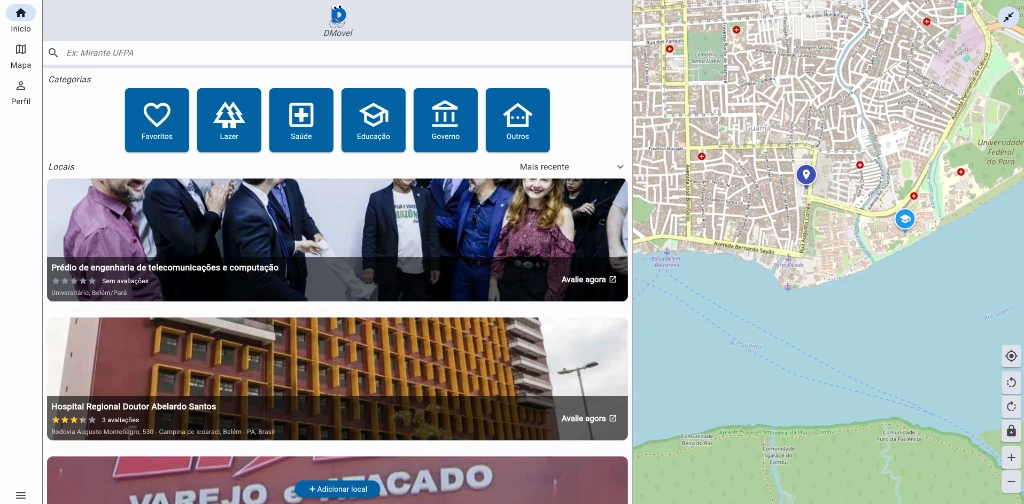Collapse the map with the top-right arrows button
The image size is (1024, 504).
(1009, 18)
